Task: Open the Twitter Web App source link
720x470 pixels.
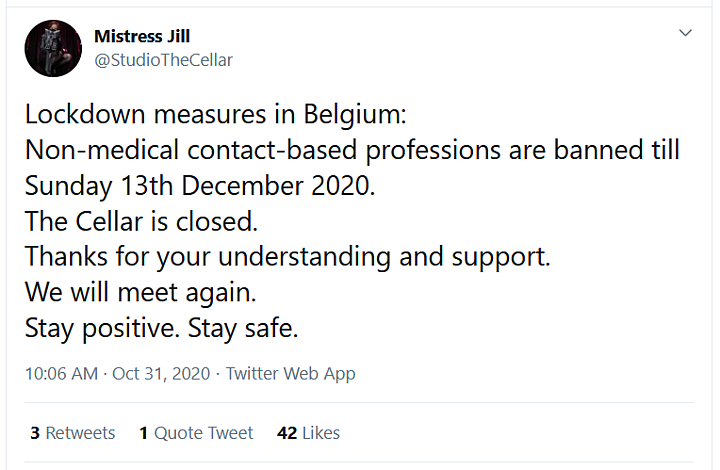Action: 291,374
